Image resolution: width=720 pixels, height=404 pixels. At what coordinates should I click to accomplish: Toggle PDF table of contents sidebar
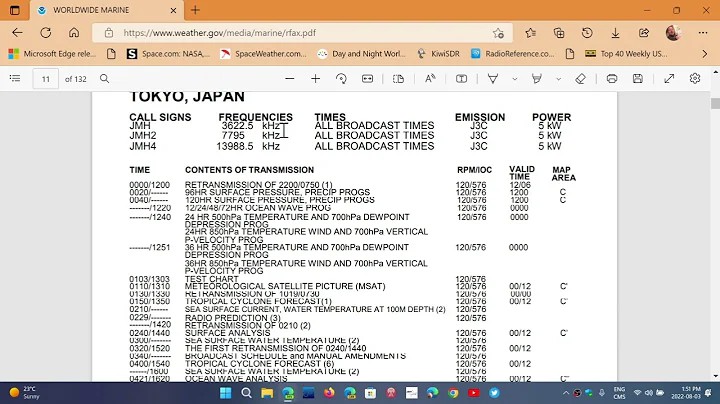[x=15, y=79]
